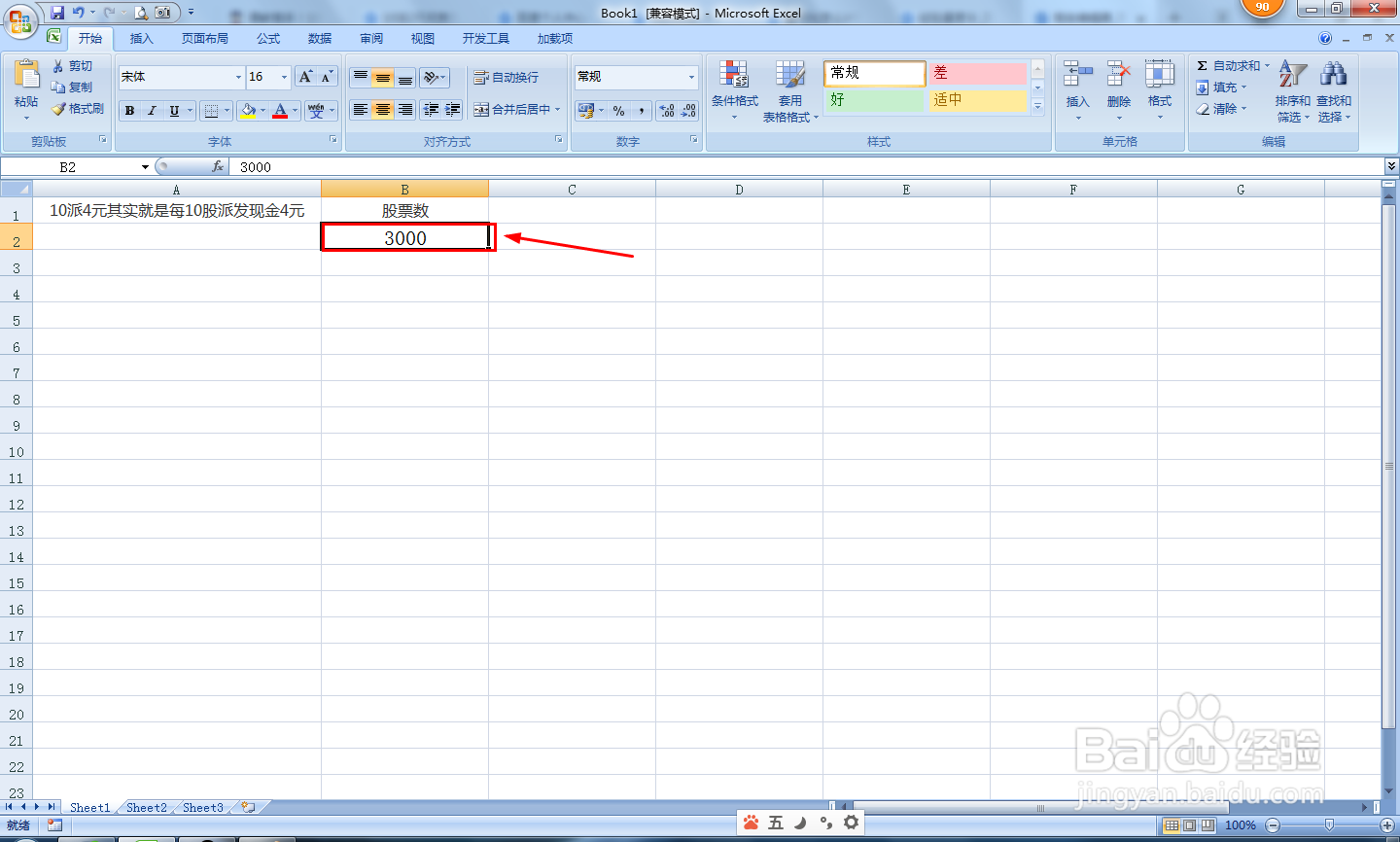Apply fill color bucket

(249, 111)
